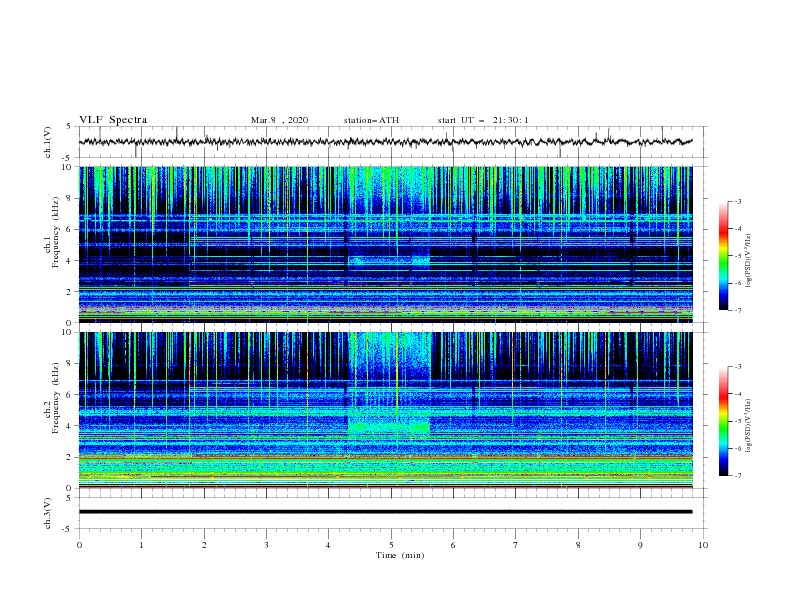Click tick label "0" on the Time axis
The image size is (792, 612).
coord(79,545)
